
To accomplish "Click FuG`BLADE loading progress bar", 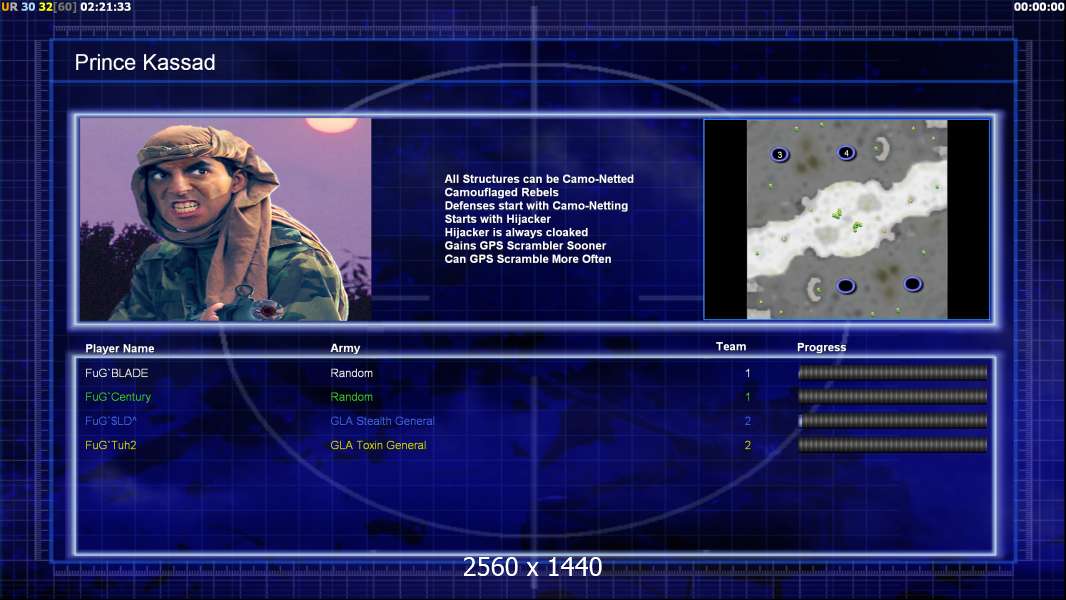I will pyautogui.click(x=893, y=372).
